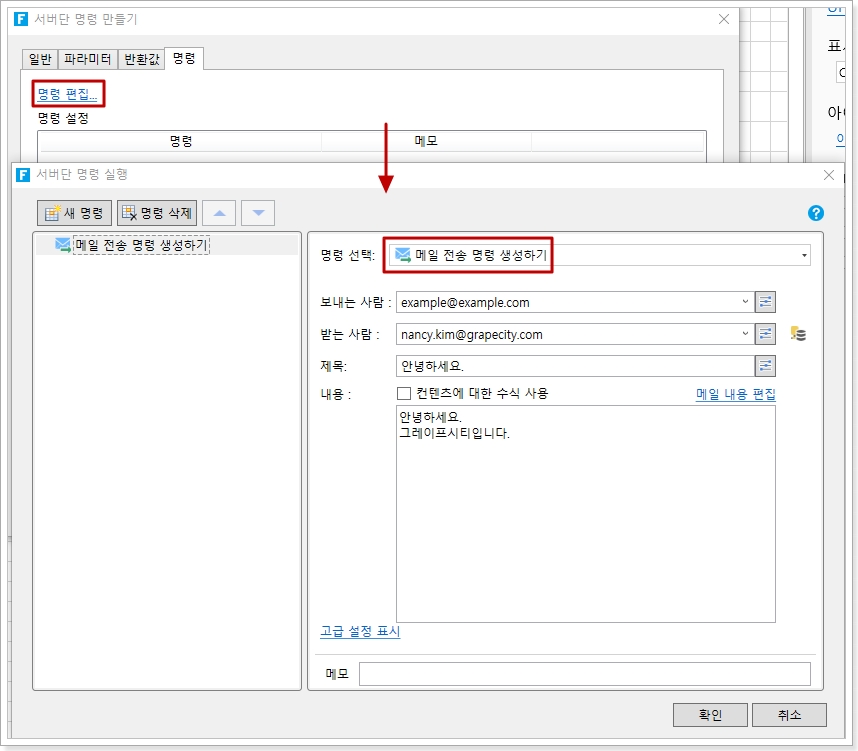Click the settings icon beside 보내는 사람 field
The width and height of the screenshot is (858, 751).
click(x=766, y=302)
